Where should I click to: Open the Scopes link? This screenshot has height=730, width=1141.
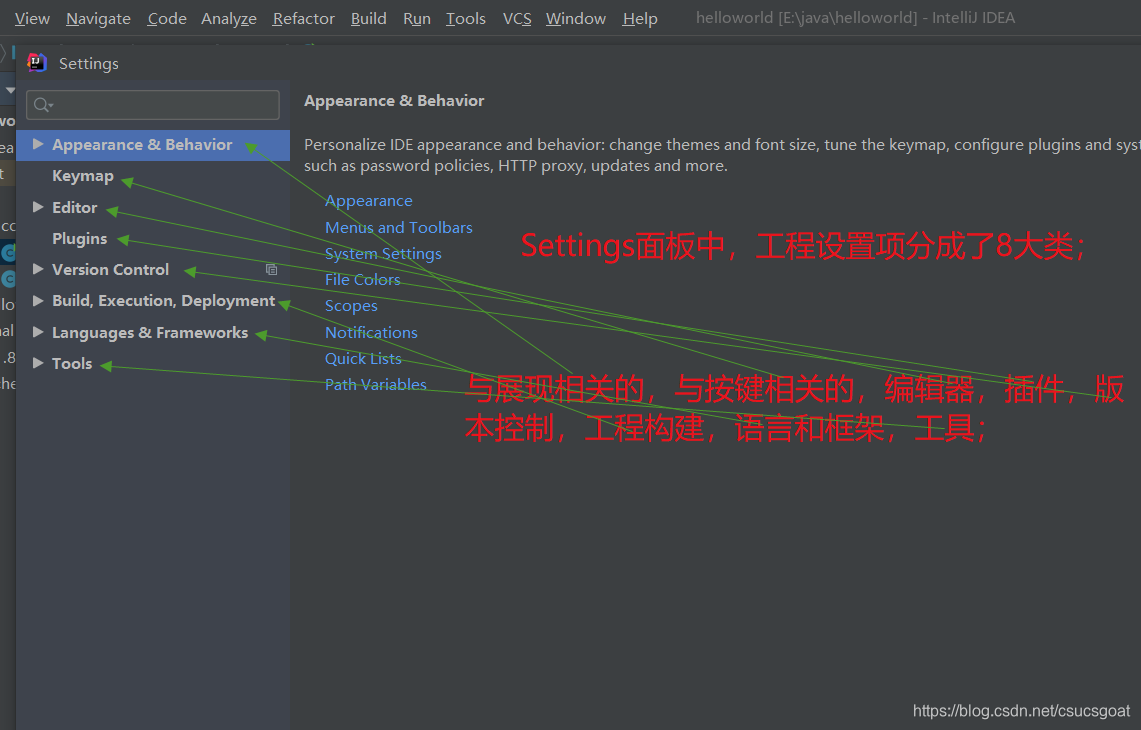(351, 306)
